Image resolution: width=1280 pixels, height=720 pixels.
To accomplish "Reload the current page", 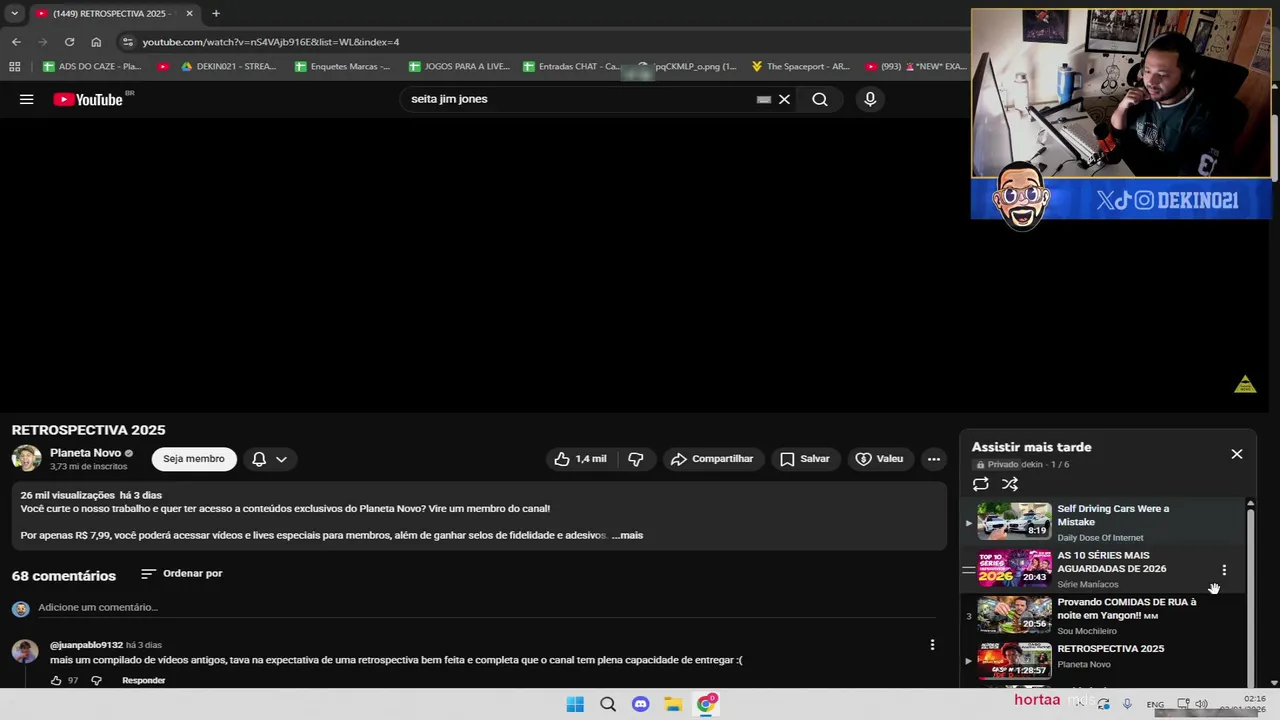I will (69, 42).
